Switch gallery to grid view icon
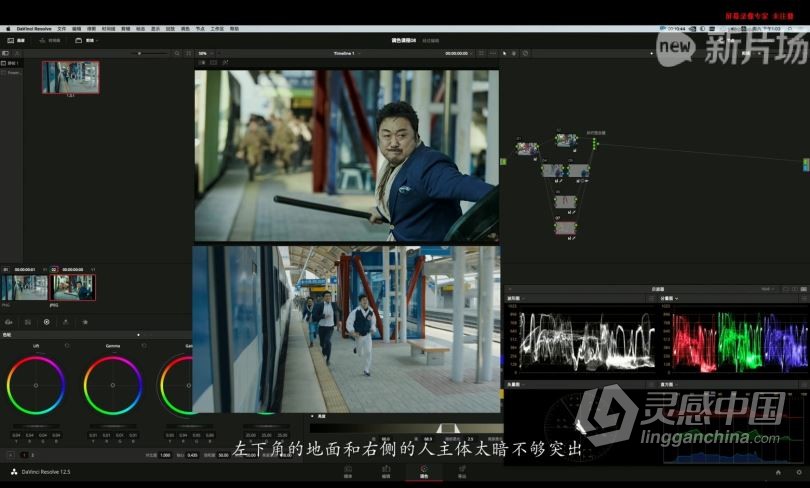 point(189,53)
